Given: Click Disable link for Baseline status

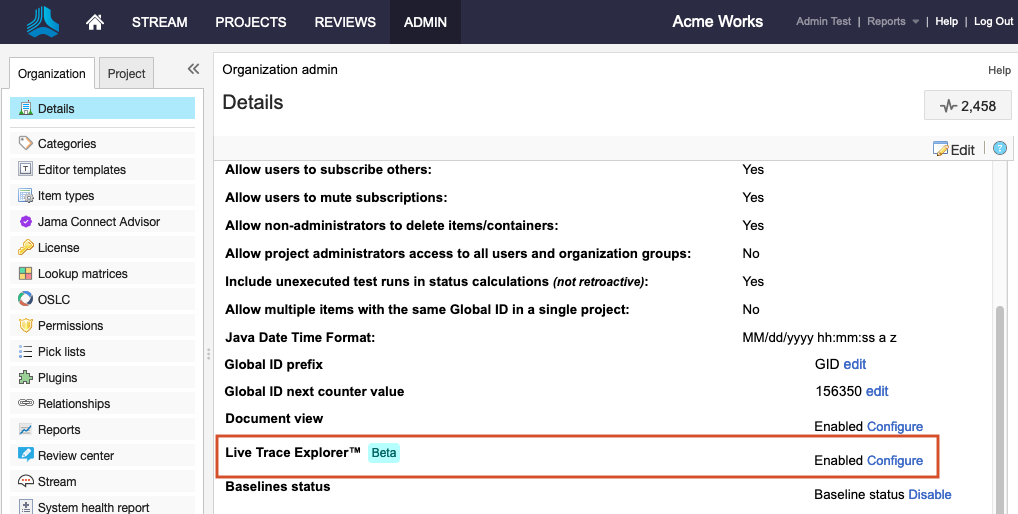Looking at the screenshot, I should point(930,495).
